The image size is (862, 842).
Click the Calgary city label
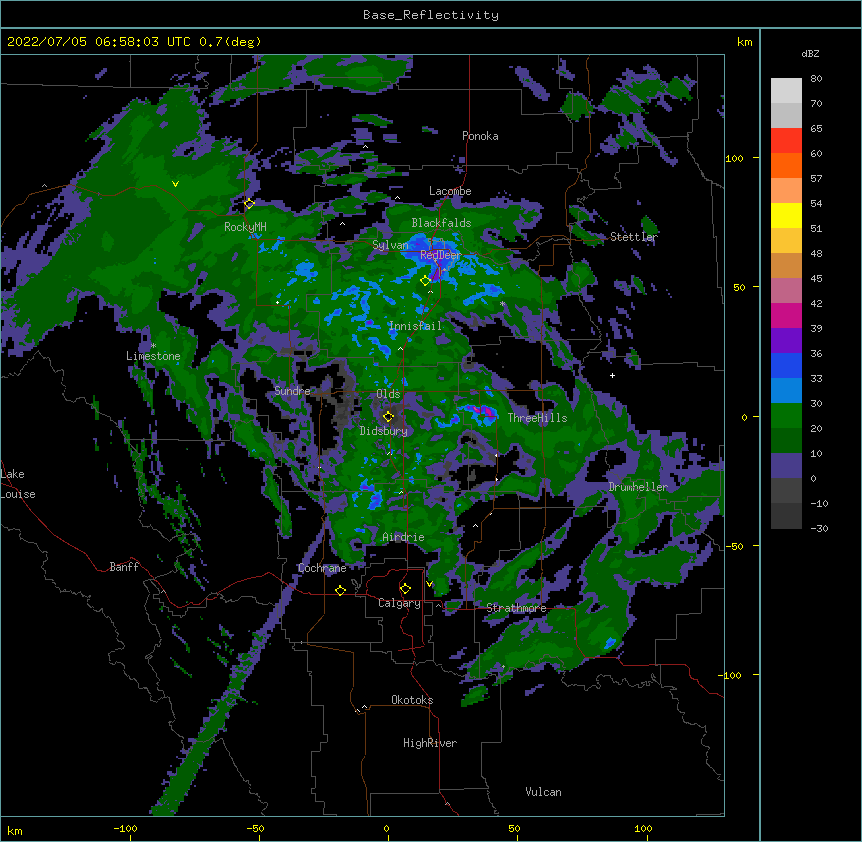(399, 603)
